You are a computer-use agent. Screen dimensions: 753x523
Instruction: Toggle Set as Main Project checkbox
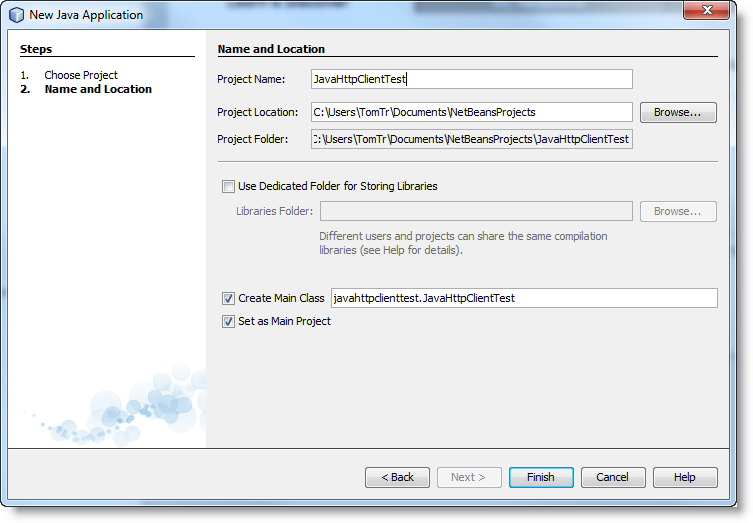[228, 321]
